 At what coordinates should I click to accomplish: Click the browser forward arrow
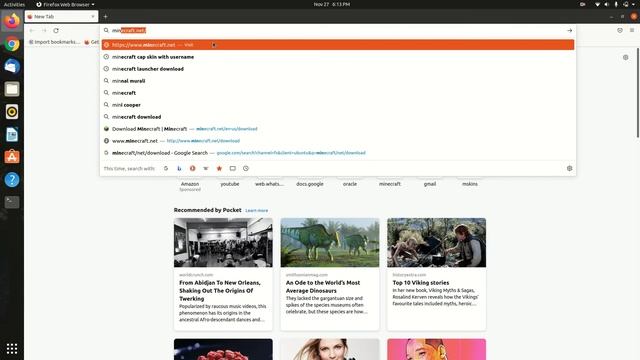pos(44,31)
